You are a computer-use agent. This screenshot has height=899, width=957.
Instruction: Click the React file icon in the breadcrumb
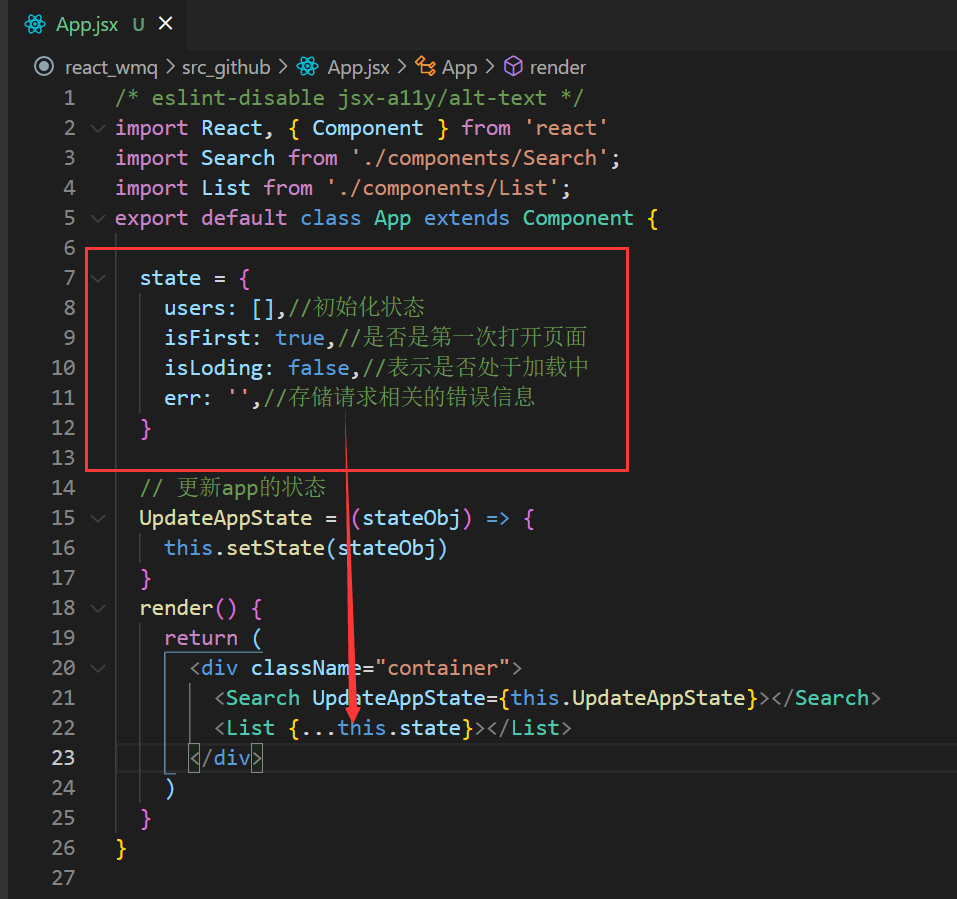pyautogui.click(x=307, y=67)
